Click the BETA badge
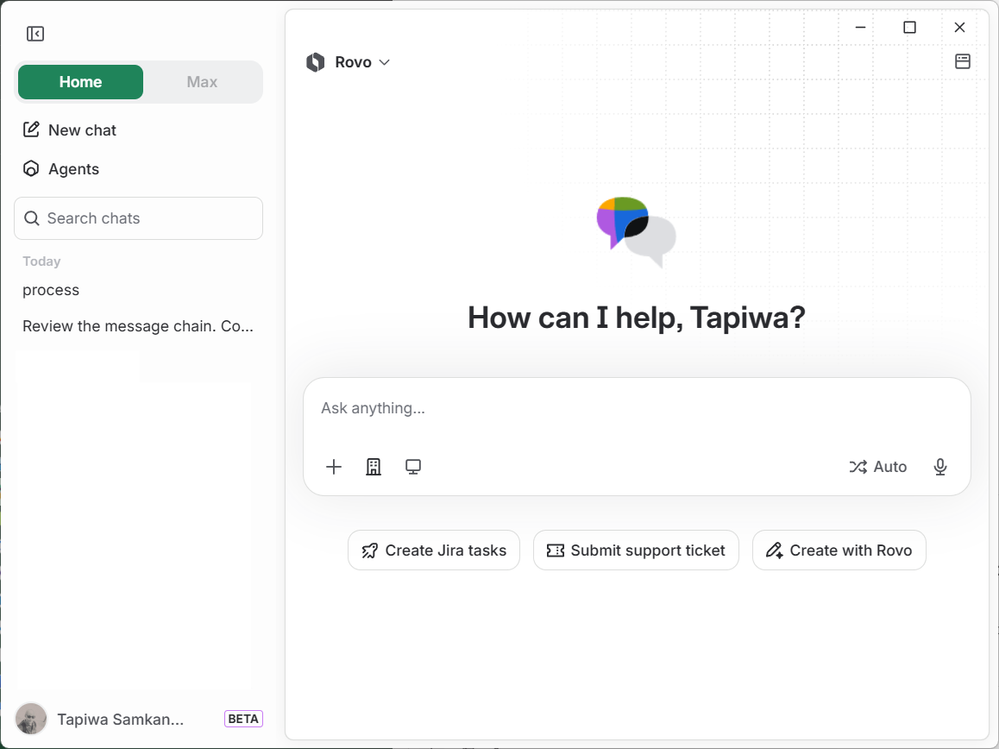 coord(243,718)
